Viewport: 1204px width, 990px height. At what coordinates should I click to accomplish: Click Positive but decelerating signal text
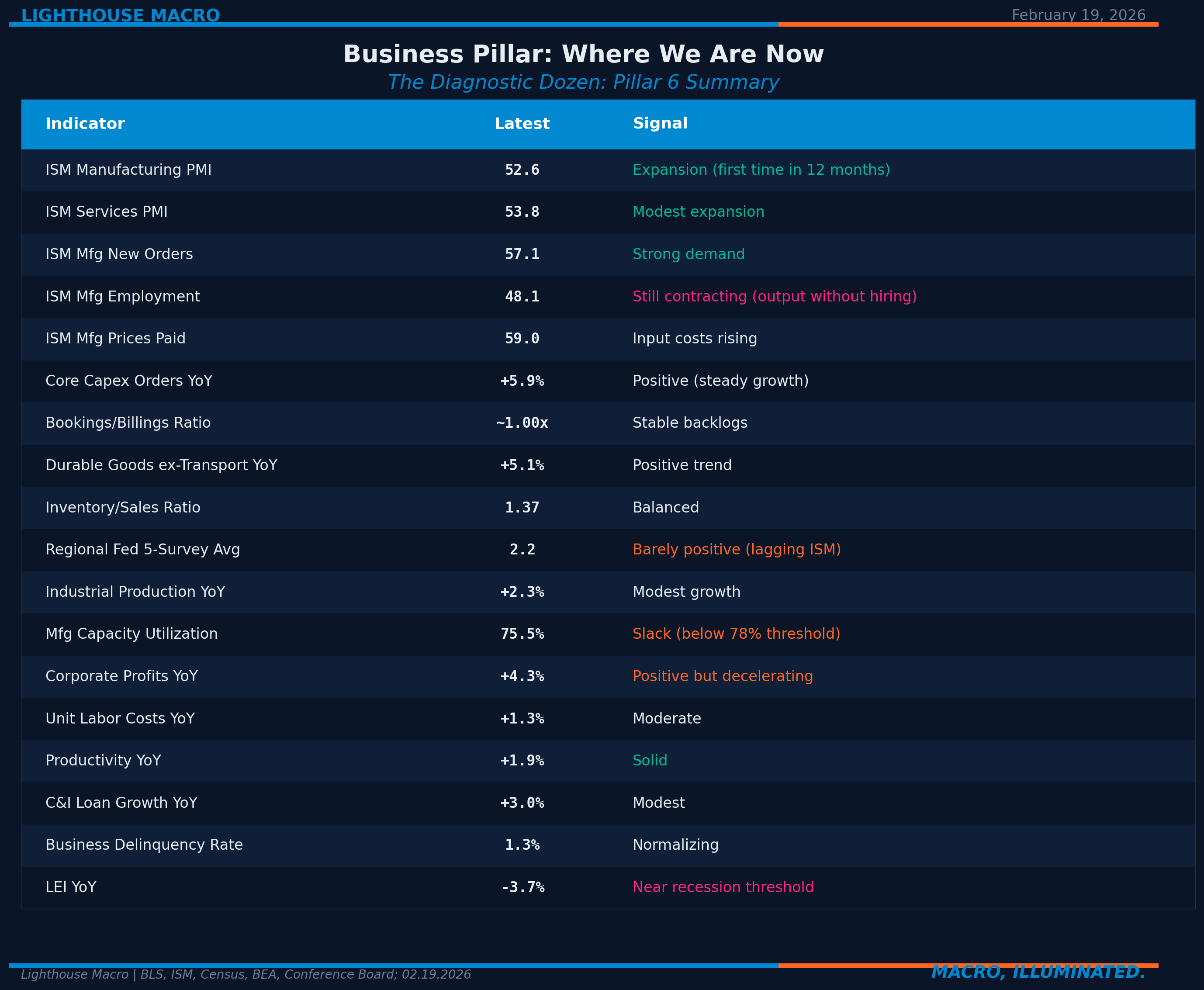(x=722, y=676)
